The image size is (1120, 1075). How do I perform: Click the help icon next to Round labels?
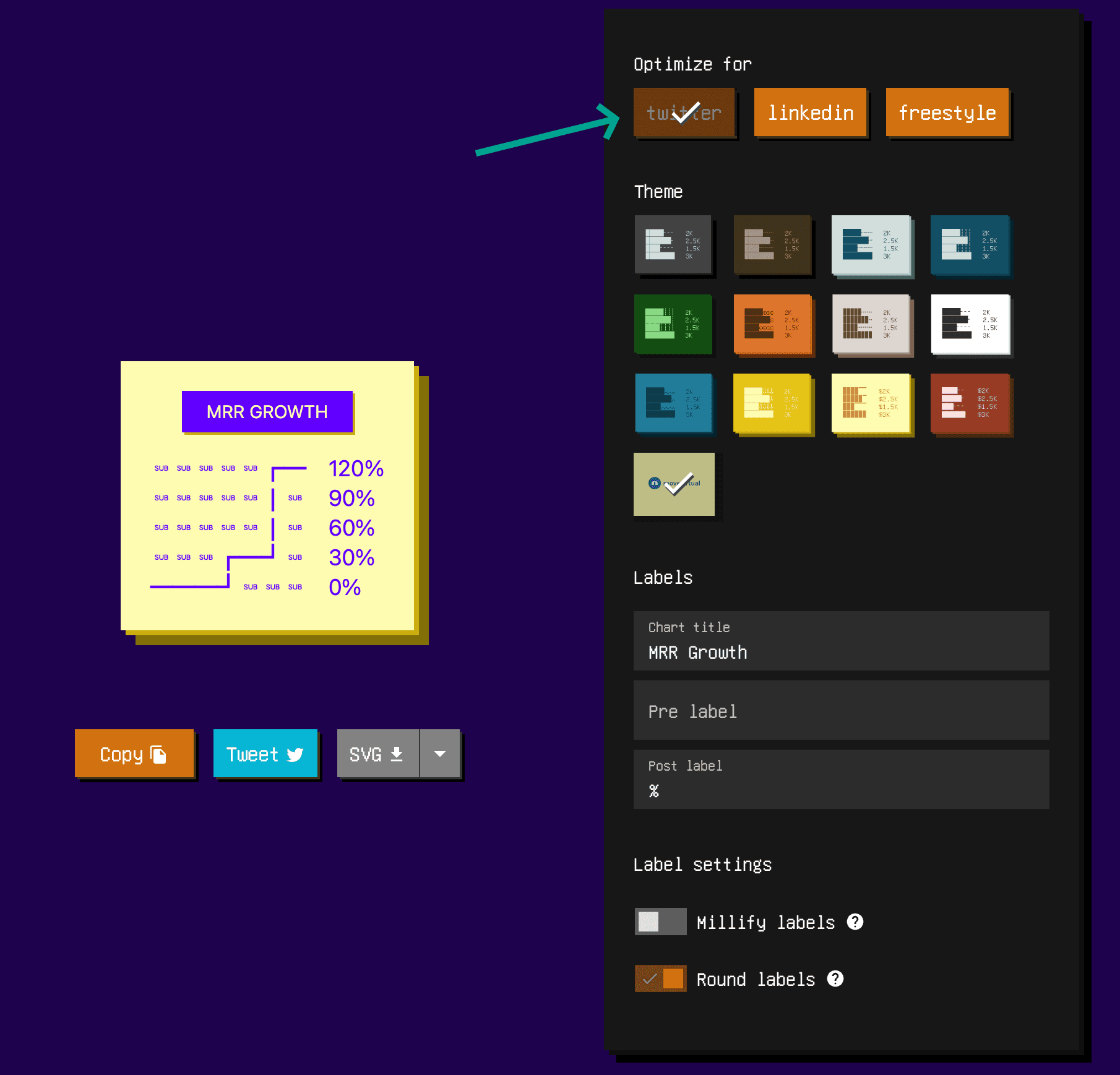point(835,979)
